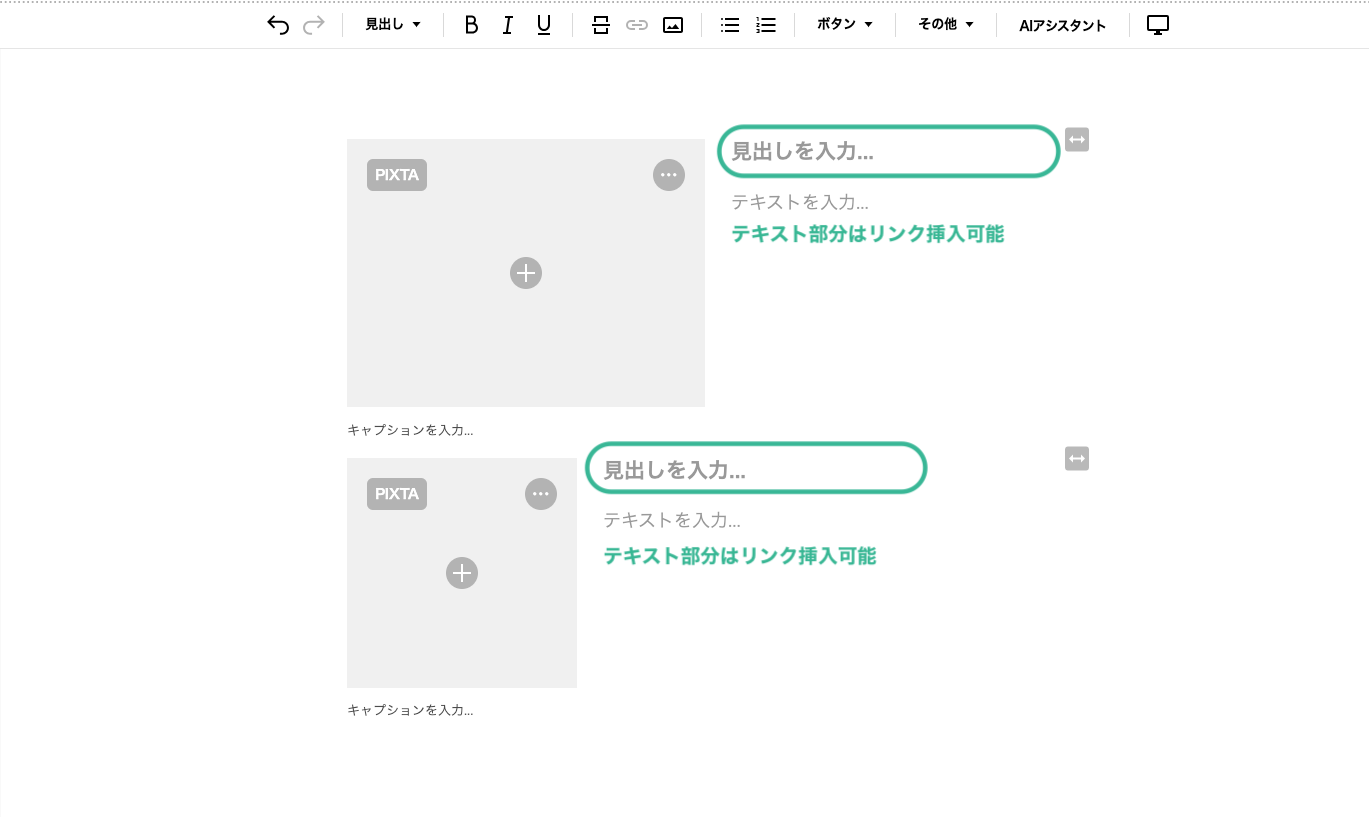1369x817 pixels.
Task: Click the upper テキスト部分はリンク挿入可能 link
Action: click(868, 234)
